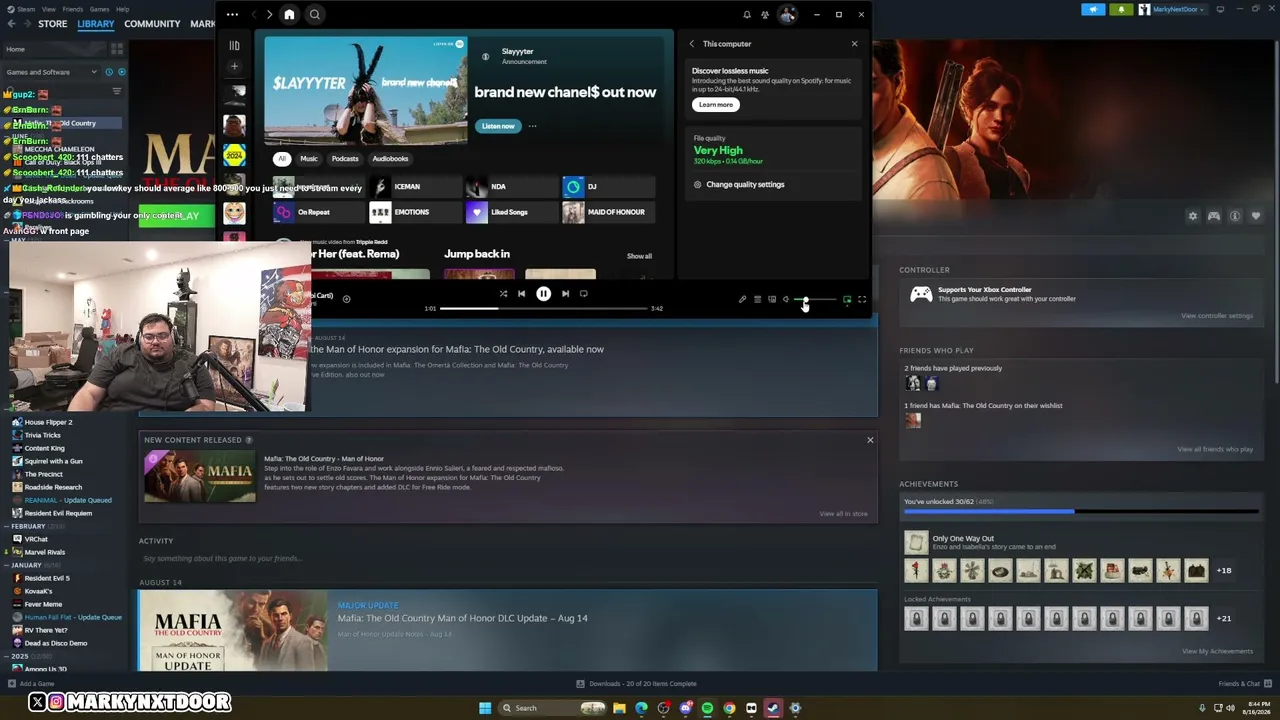
Task: Open Steam controller layout icon
Action: 1214,216
